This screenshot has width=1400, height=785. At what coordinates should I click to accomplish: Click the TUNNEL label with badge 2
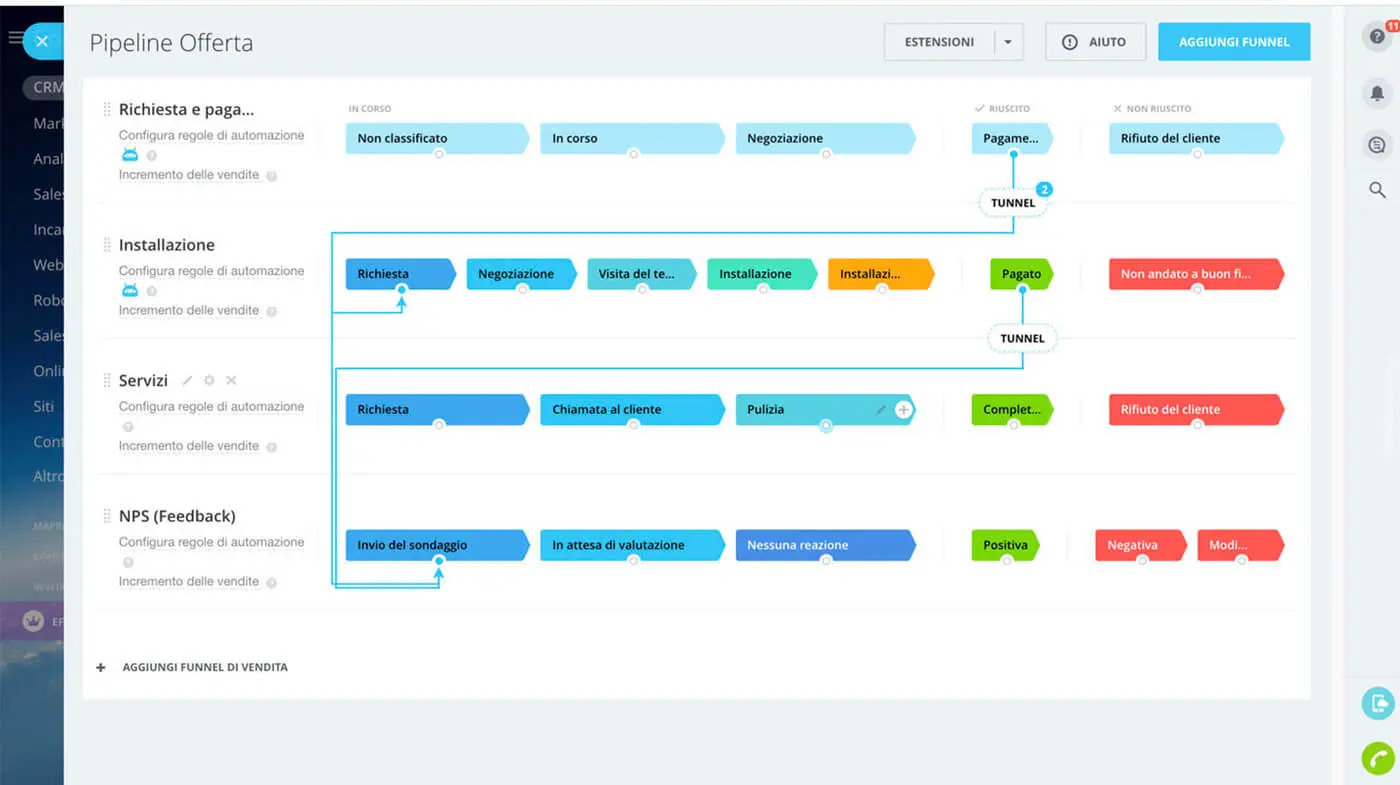(x=1013, y=203)
